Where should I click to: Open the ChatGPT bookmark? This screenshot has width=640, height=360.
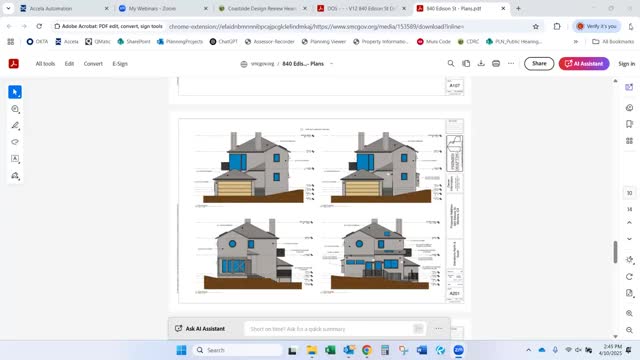[224, 42]
